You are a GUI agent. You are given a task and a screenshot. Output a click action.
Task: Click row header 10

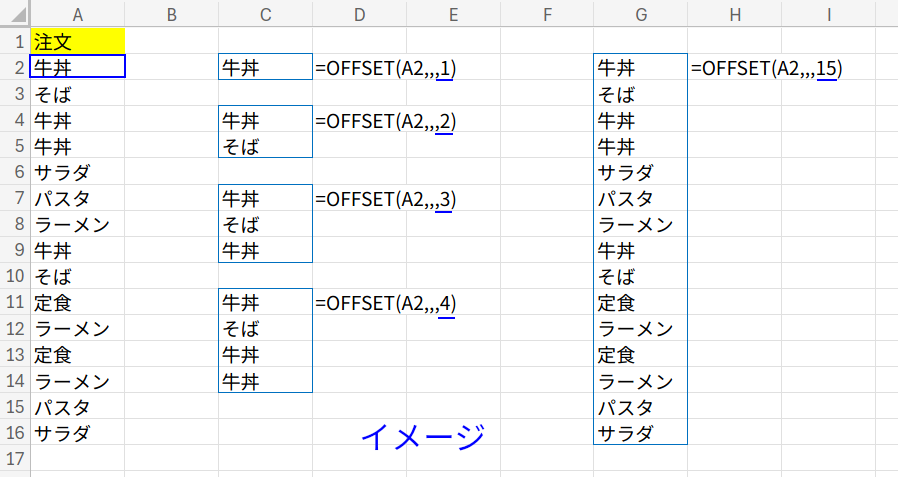pyautogui.click(x=15, y=276)
